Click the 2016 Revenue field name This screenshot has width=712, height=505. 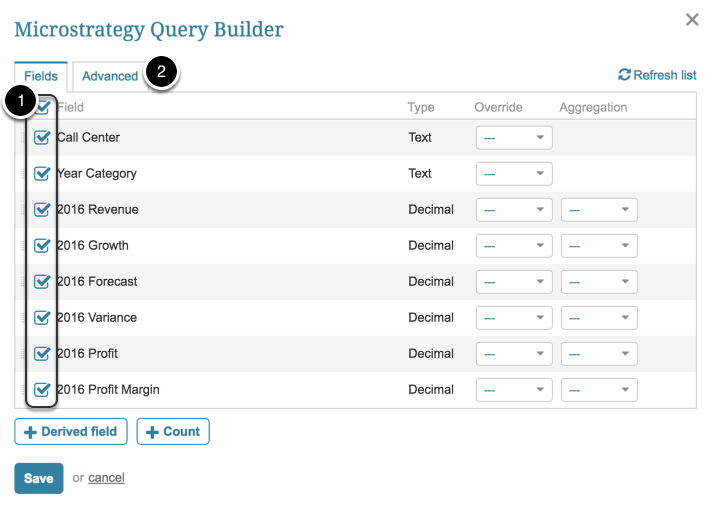point(98,209)
